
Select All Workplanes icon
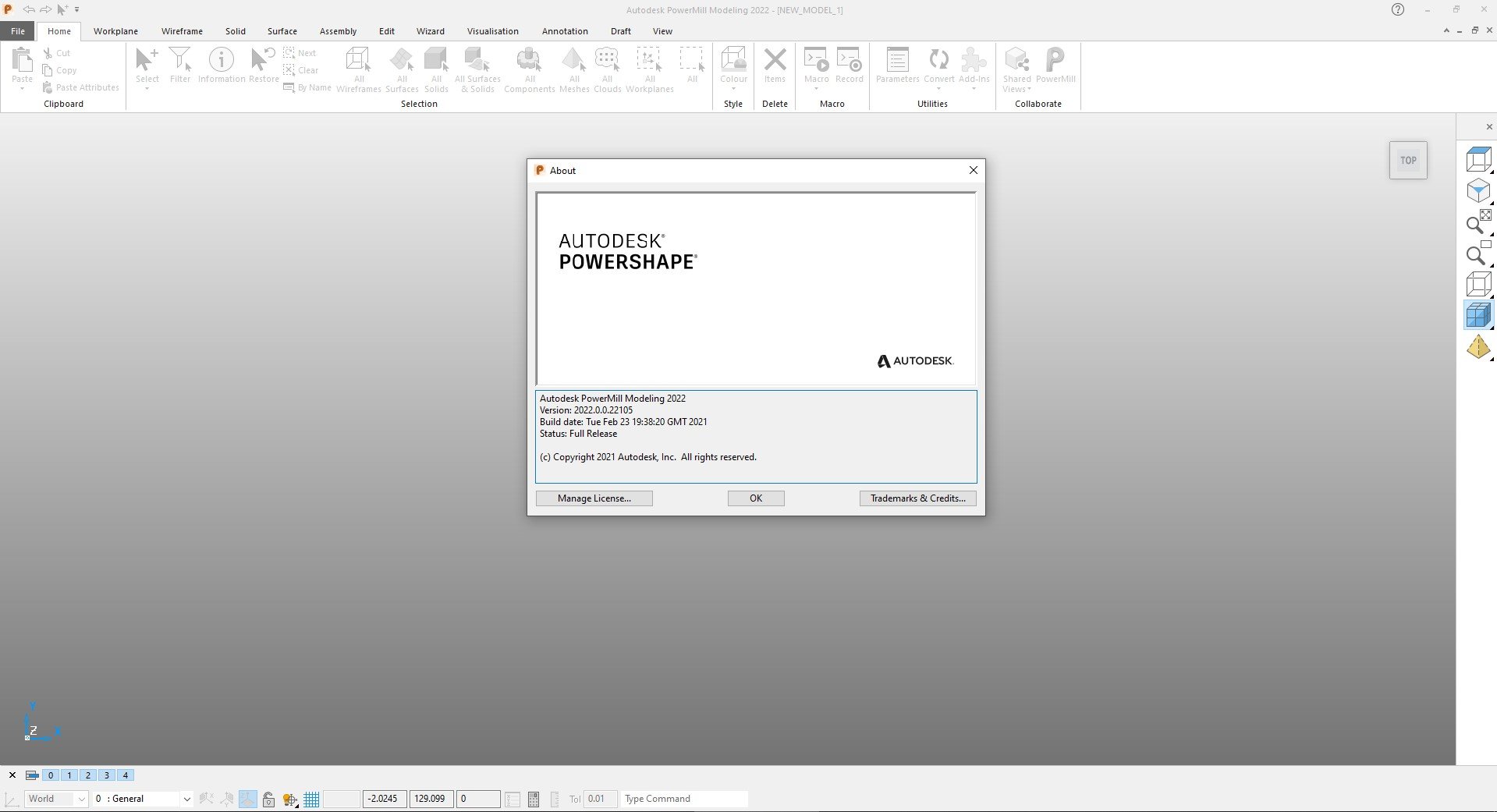click(649, 60)
